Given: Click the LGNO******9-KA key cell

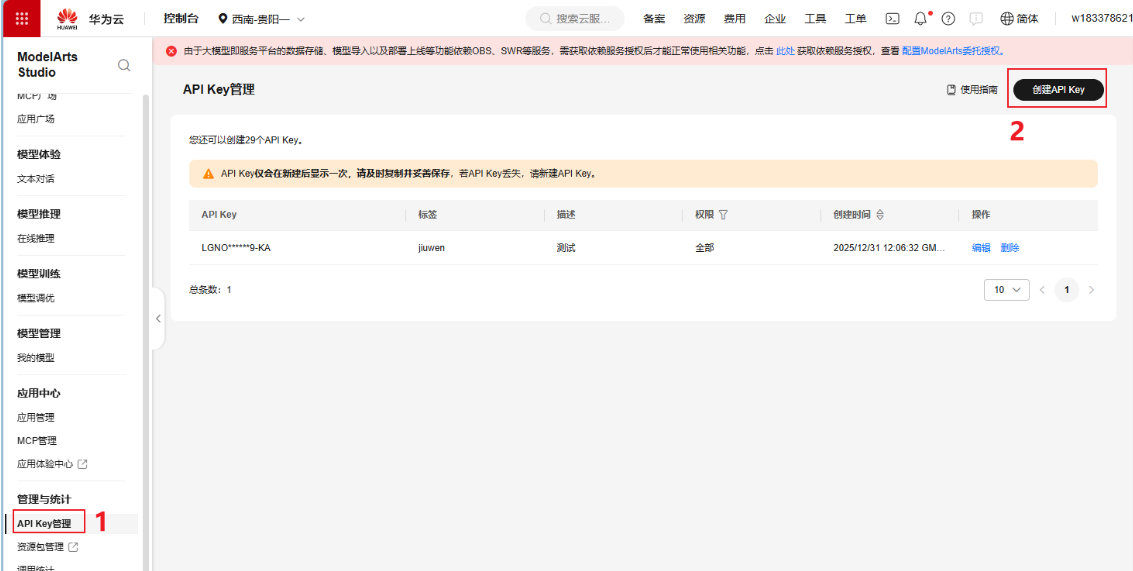Looking at the screenshot, I should click(x=236, y=248).
